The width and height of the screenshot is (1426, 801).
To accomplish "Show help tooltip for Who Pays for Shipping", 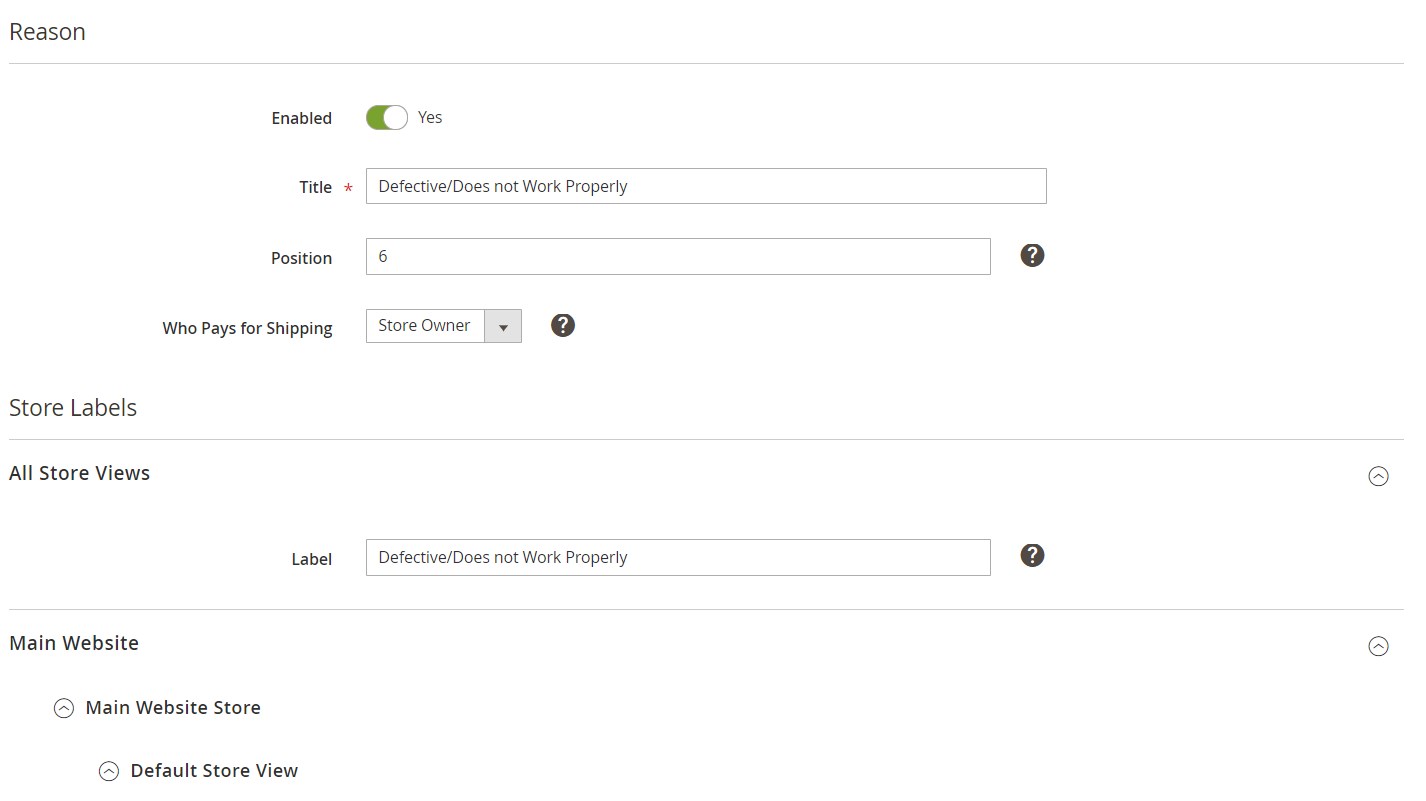I will (x=563, y=325).
